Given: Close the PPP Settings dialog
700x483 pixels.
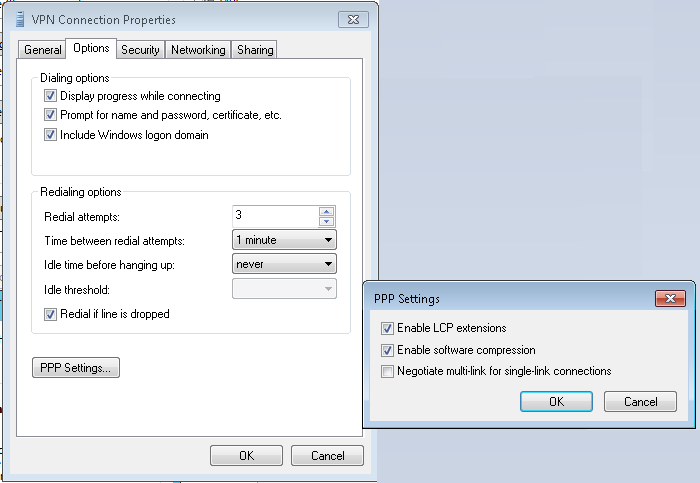Looking at the screenshot, I should (670, 298).
